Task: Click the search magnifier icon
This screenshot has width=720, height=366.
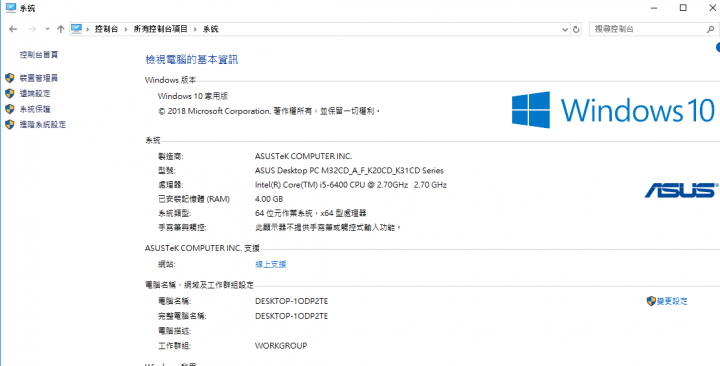Action: (x=710, y=29)
